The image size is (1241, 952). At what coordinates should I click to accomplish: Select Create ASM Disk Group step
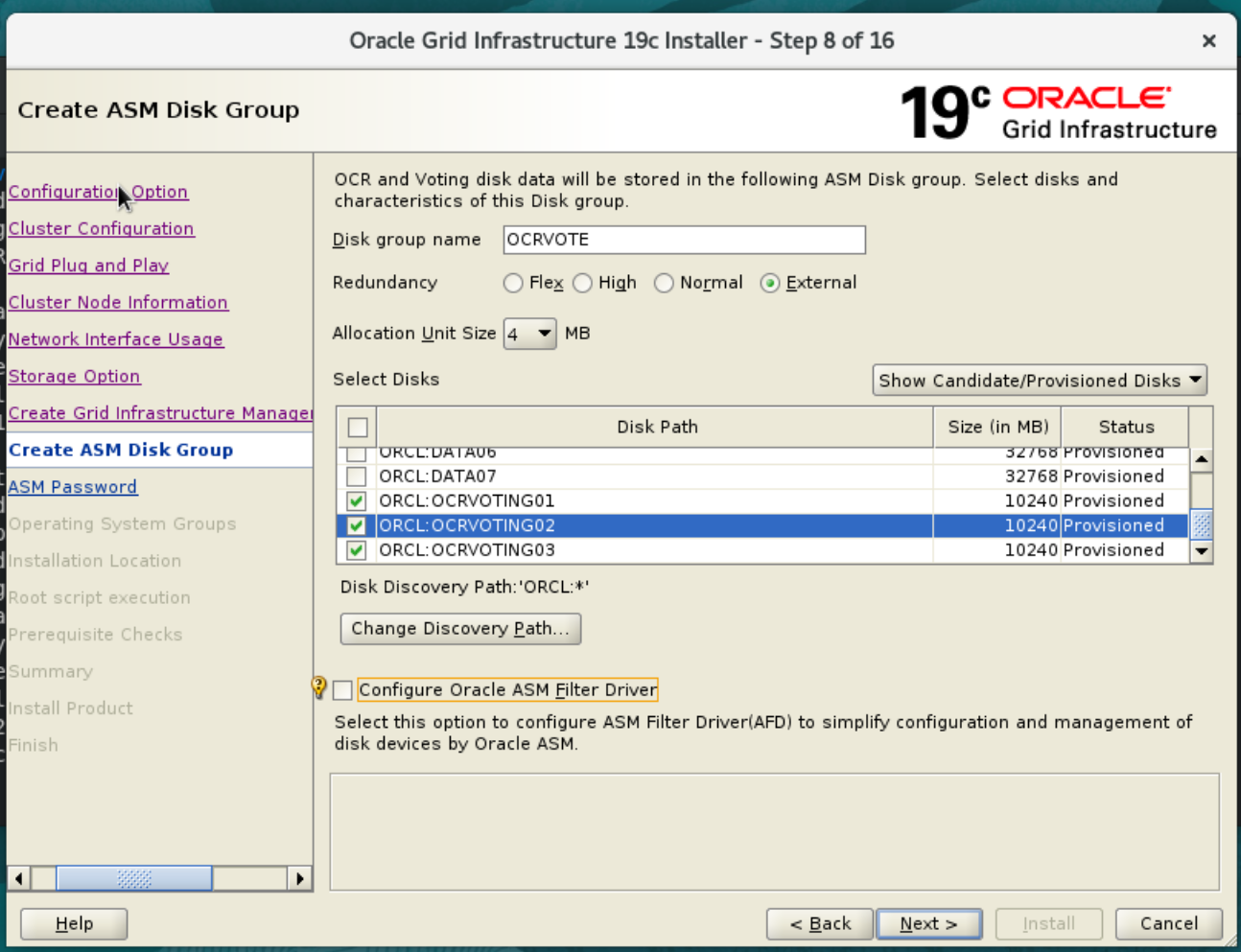tap(121, 451)
